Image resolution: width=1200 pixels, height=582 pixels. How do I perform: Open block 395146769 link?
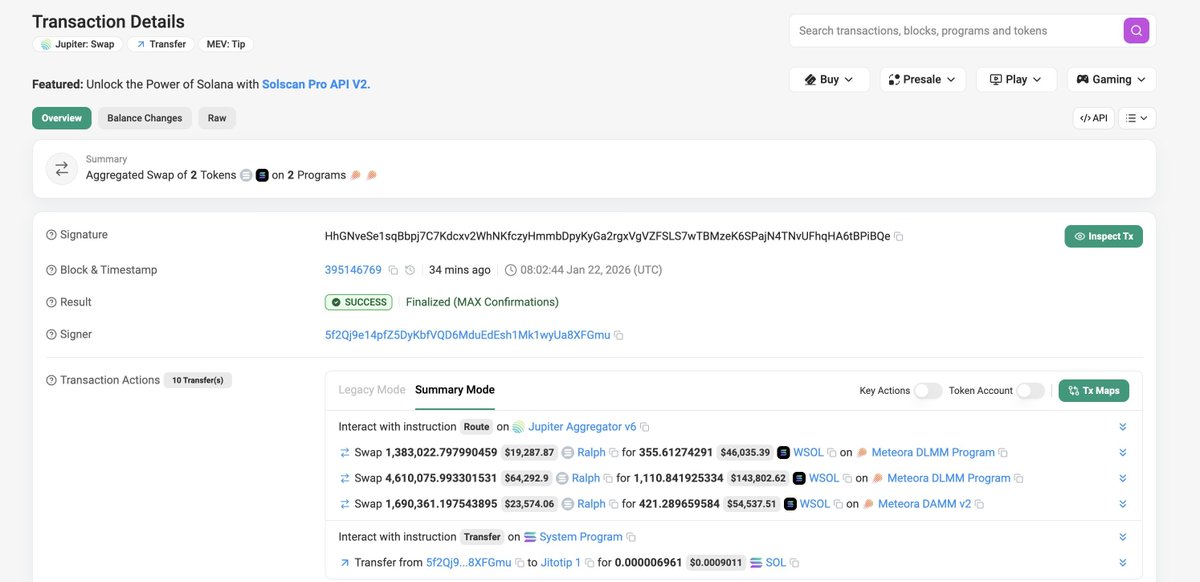point(353,270)
